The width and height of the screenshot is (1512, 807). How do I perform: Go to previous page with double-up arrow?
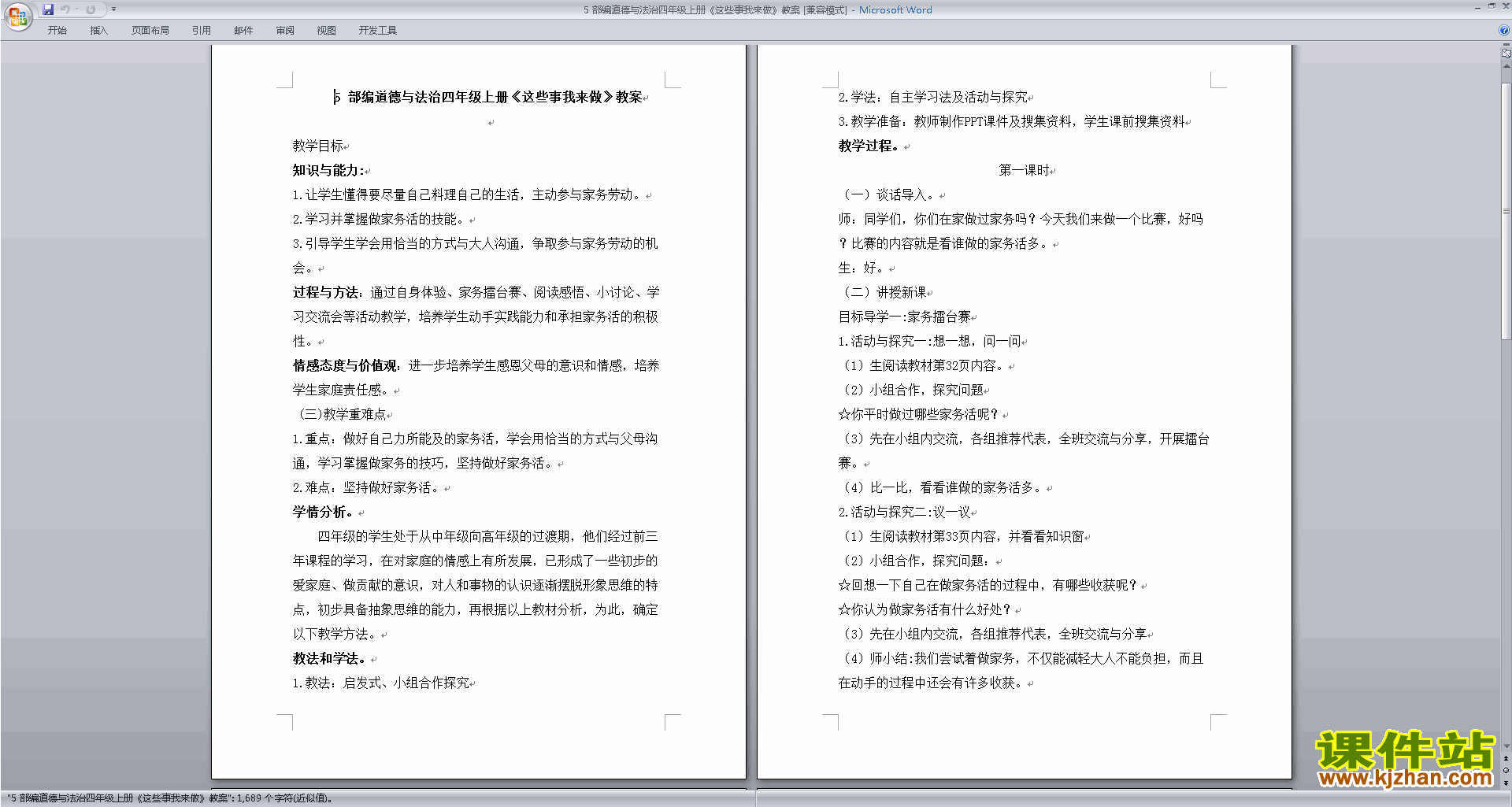click(1506, 758)
